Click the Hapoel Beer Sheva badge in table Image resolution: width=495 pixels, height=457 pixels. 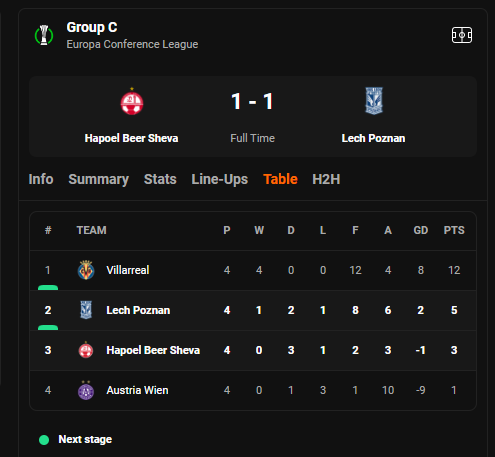pos(86,350)
